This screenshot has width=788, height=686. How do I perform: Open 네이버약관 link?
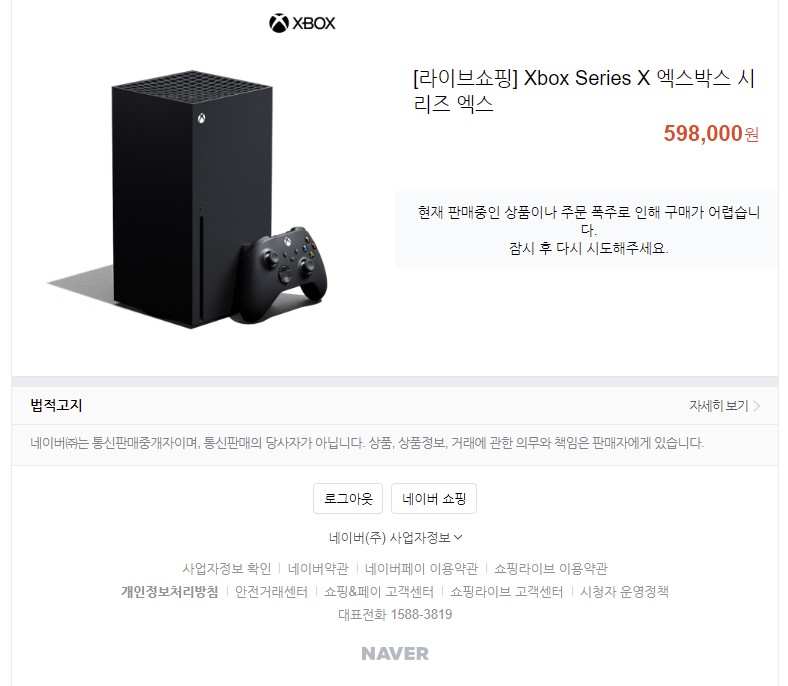point(318,569)
